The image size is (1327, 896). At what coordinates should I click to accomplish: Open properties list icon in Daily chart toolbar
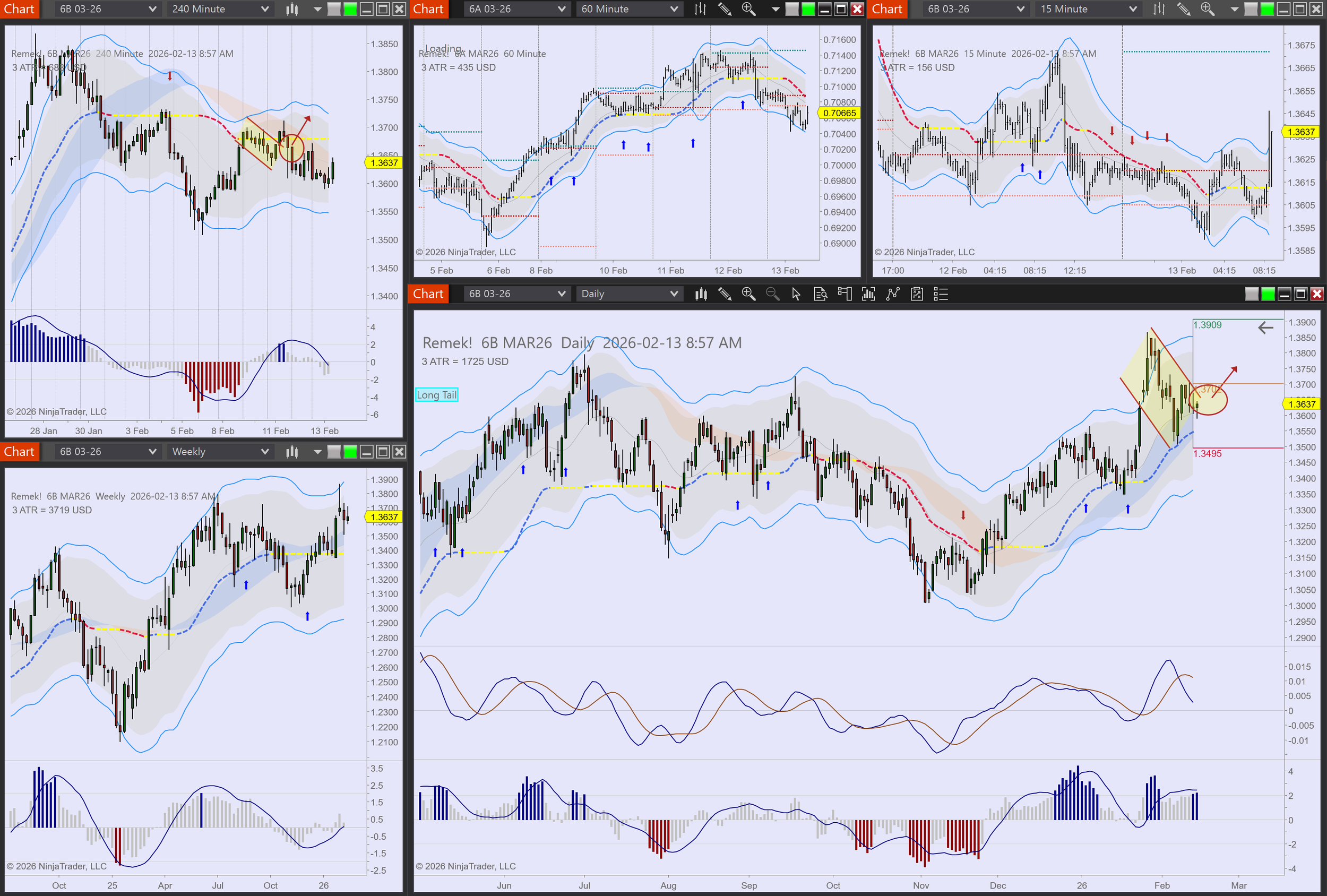point(941,294)
